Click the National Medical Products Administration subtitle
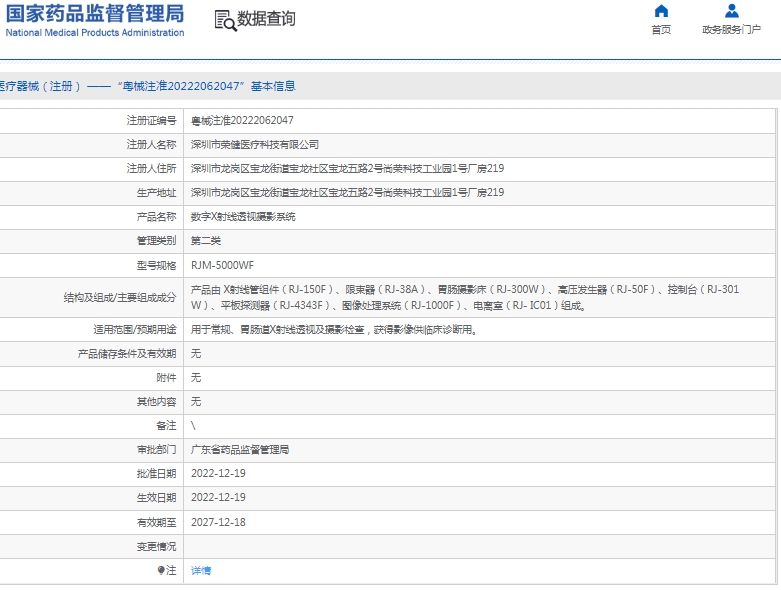Screen dimensions: 781x590 [95, 33]
